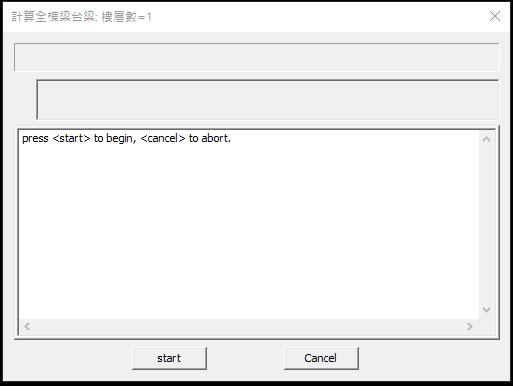The height and width of the screenshot is (386, 513).
Task: Click the vertical scrollbar track of the log
Action: coord(486,225)
